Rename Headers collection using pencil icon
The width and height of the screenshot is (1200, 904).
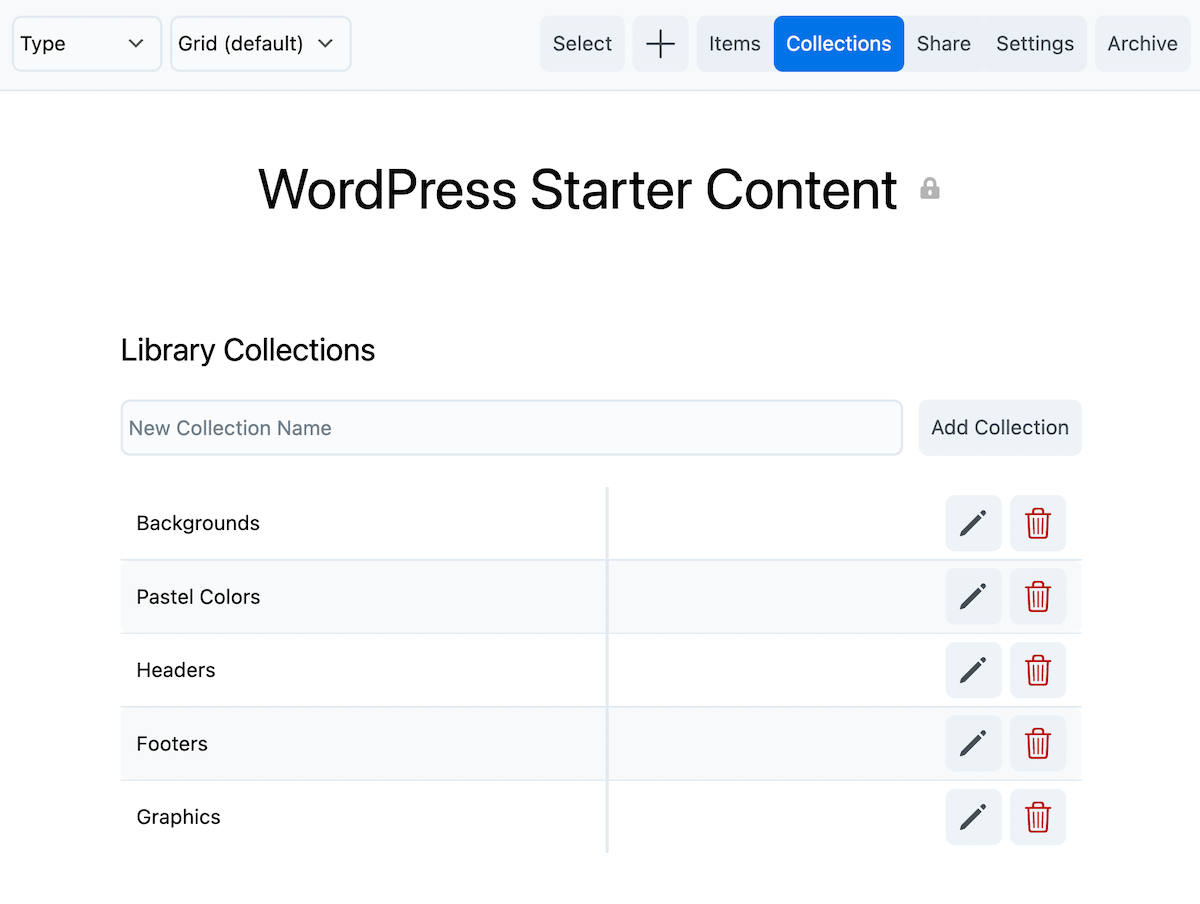(973, 670)
